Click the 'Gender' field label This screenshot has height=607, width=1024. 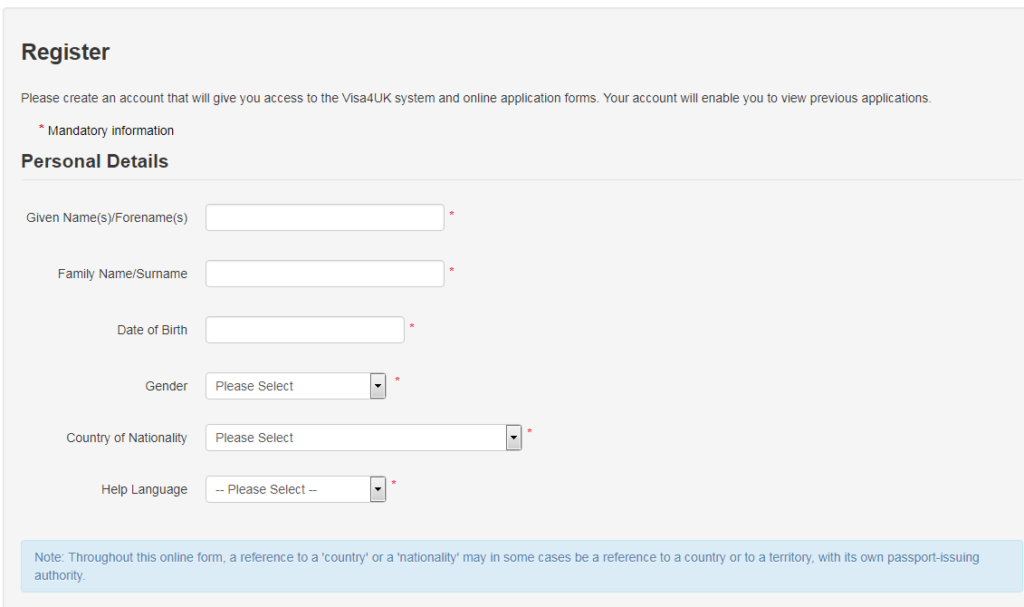pos(166,386)
